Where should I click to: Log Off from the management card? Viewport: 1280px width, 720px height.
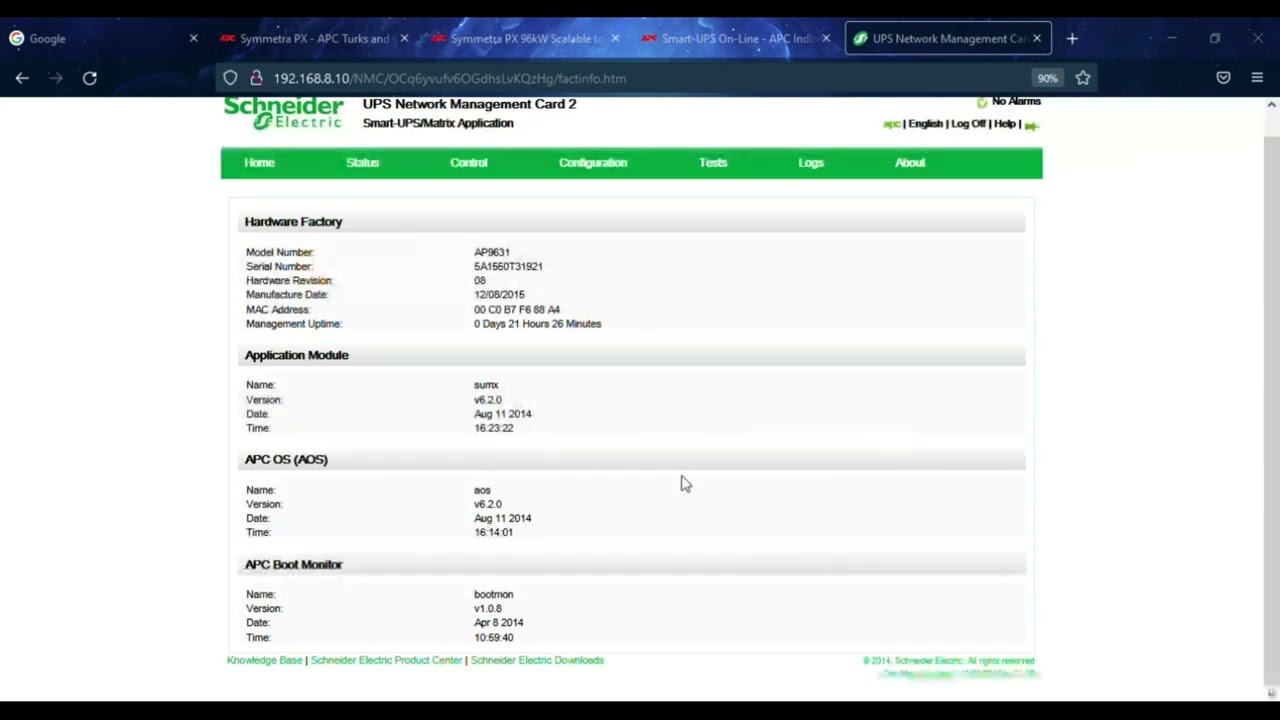[968, 124]
